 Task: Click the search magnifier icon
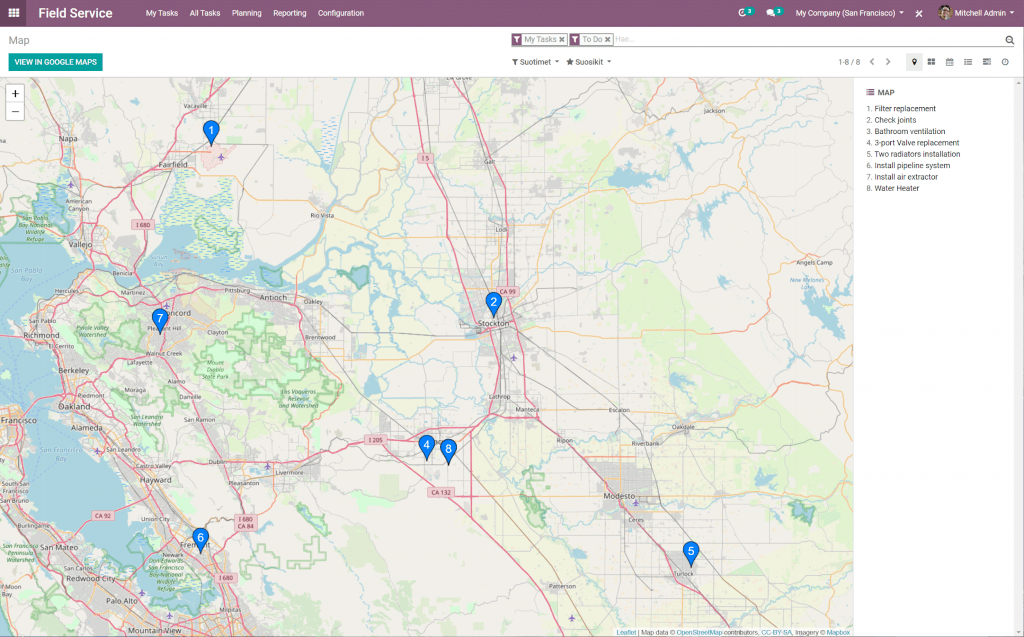coord(1009,40)
